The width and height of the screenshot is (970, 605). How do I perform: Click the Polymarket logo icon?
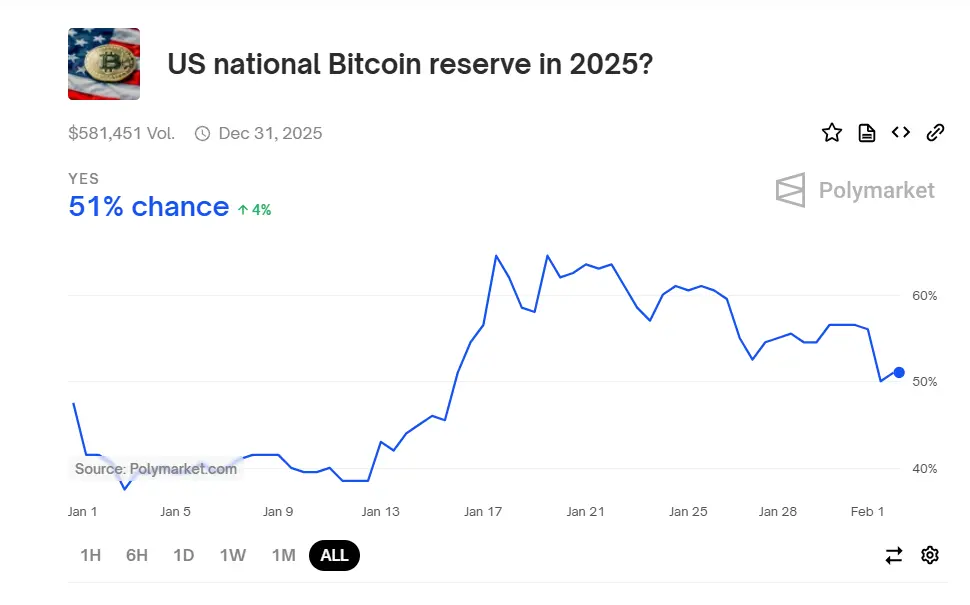click(789, 190)
